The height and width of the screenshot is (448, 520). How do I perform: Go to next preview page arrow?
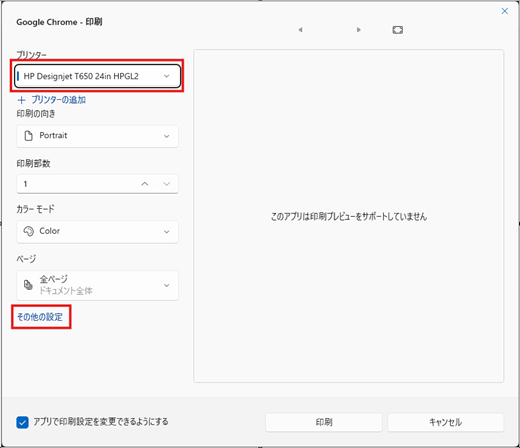(x=359, y=30)
